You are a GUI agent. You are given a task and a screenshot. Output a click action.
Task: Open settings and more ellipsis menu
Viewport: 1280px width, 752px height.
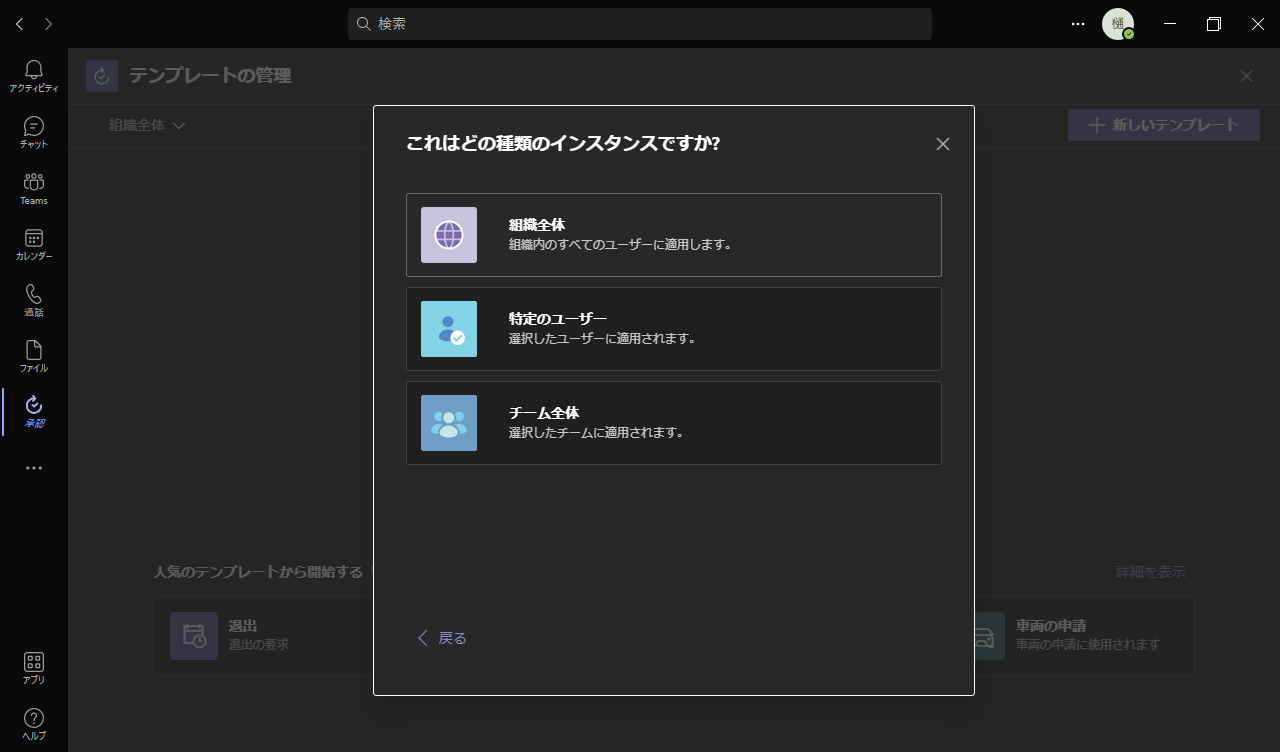[x=1078, y=24]
